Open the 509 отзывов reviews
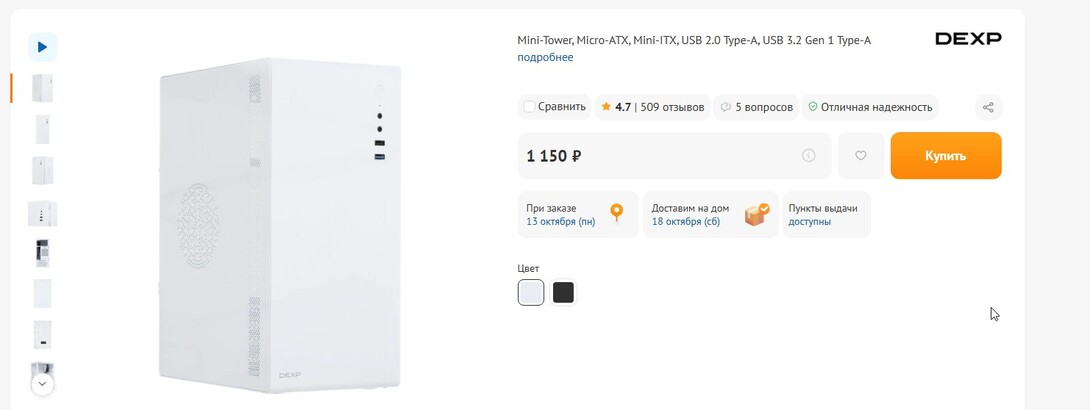This screenshot has width=1090, height=410. [672, 107]
